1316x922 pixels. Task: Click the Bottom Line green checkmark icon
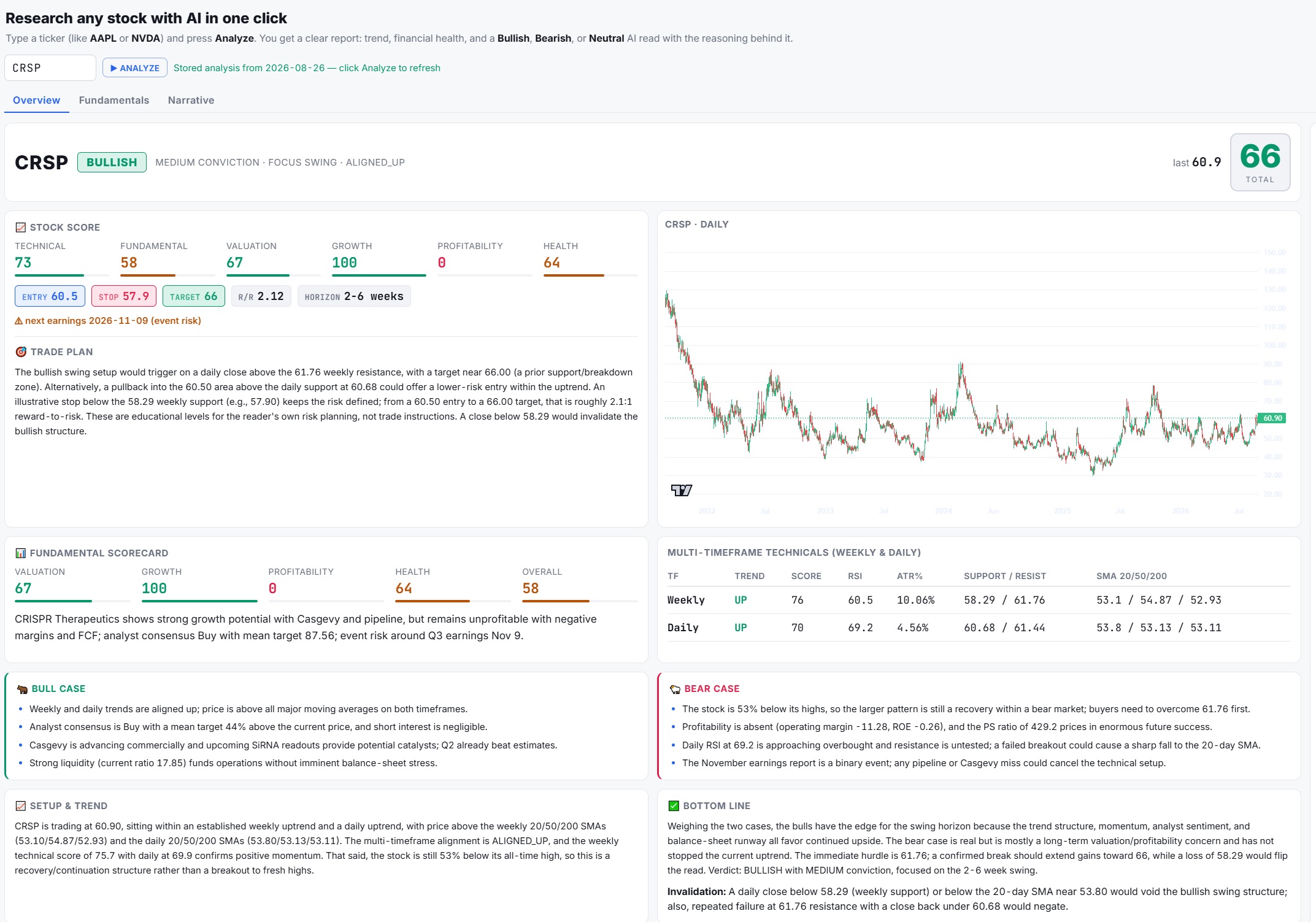coord(674,806)
